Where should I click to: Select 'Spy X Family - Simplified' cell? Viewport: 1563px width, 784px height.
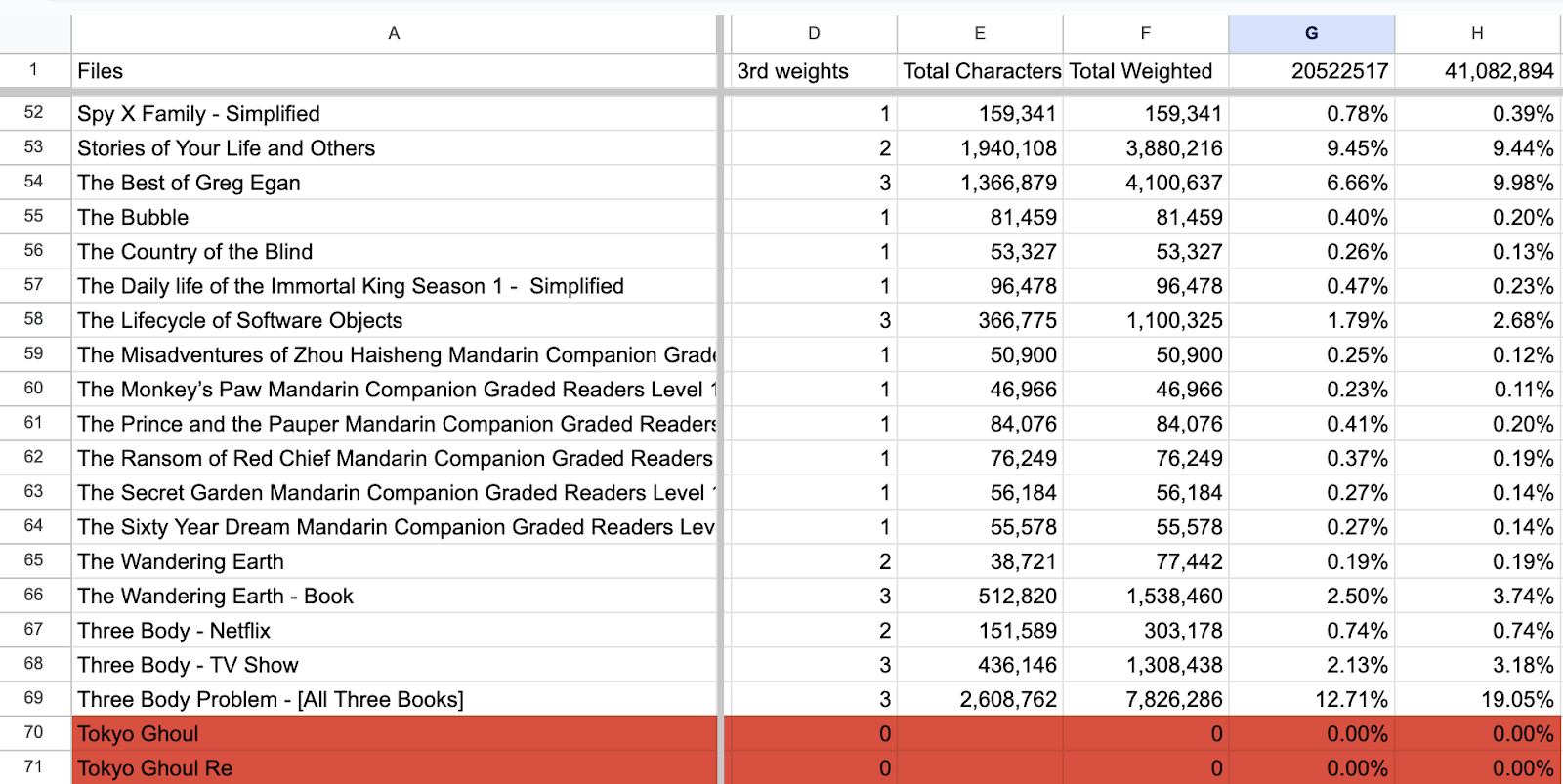[394, 114]
